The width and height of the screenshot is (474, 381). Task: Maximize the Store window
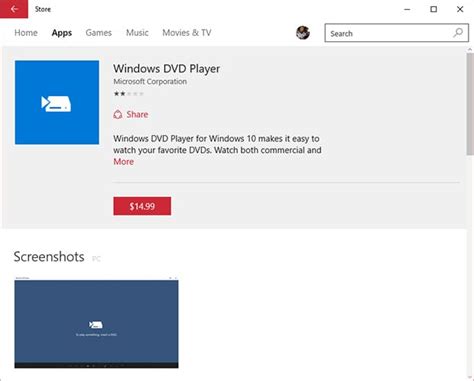[434, 9]
